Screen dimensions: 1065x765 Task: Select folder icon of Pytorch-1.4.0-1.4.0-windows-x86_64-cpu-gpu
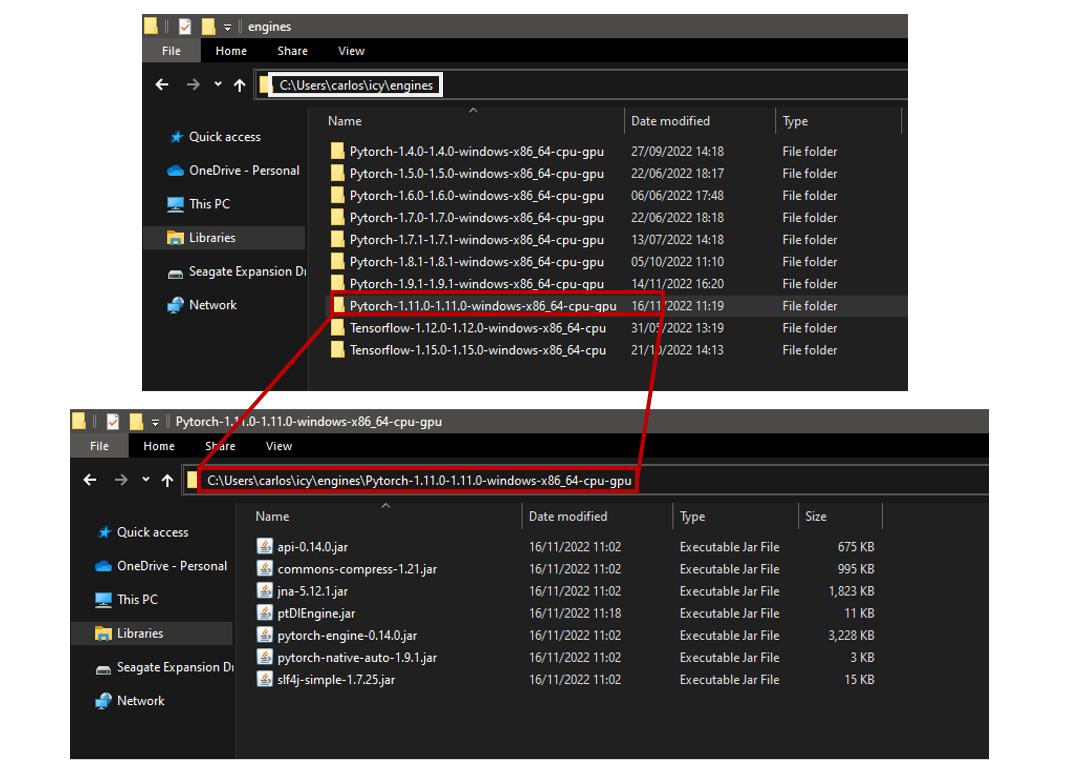pyautogui.click(x=338, y=151)
